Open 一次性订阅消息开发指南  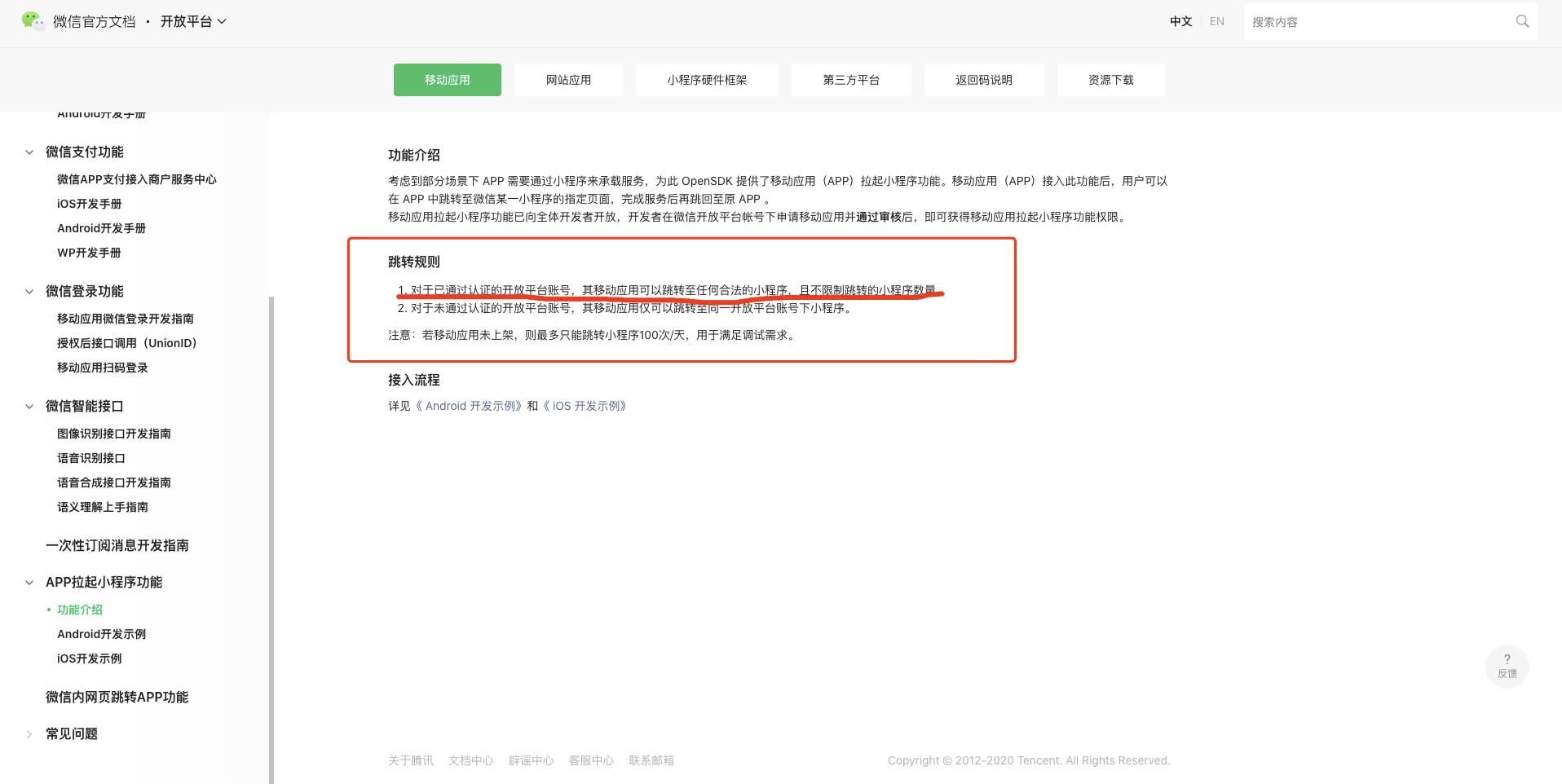(117, 545)
